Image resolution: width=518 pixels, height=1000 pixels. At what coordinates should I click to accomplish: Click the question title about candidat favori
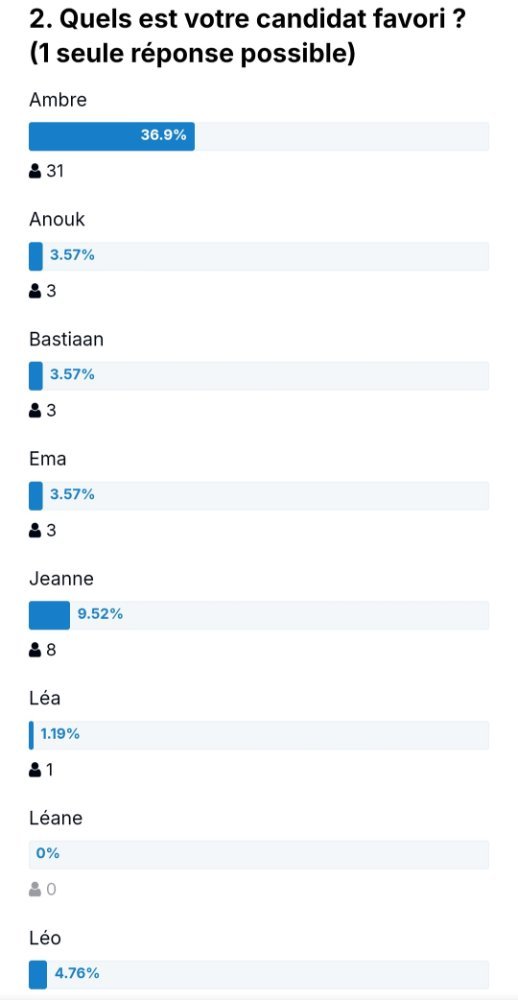coord(246,38)
